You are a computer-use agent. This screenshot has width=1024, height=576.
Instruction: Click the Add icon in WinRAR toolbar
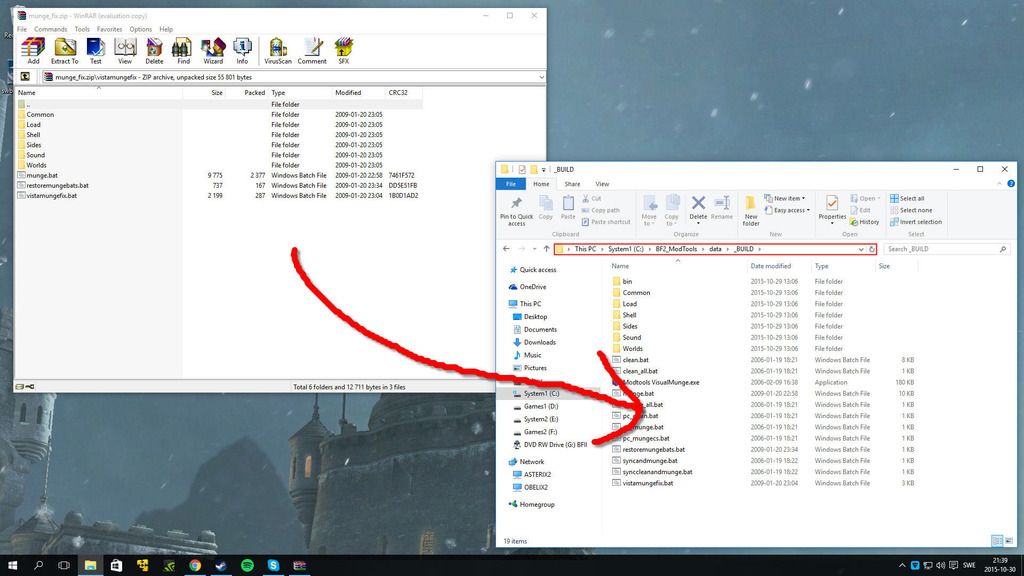point(33,50)
